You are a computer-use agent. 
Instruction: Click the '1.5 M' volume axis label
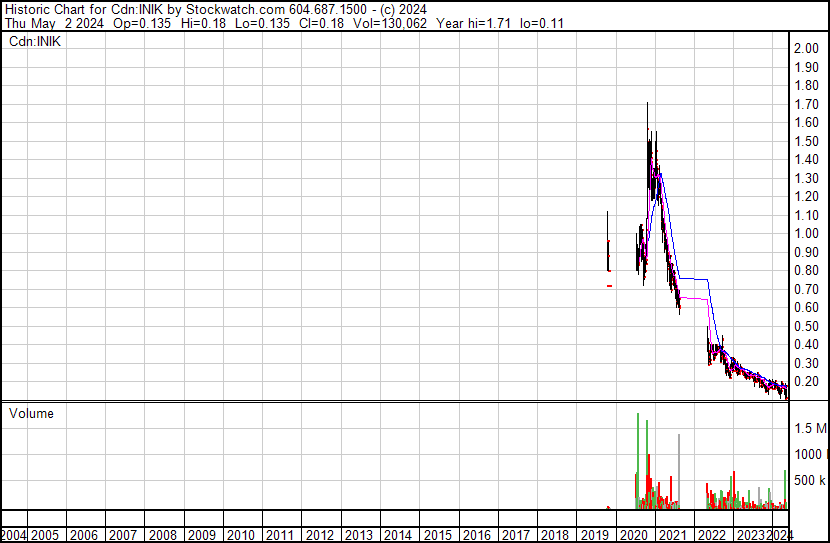click(810, 428)
